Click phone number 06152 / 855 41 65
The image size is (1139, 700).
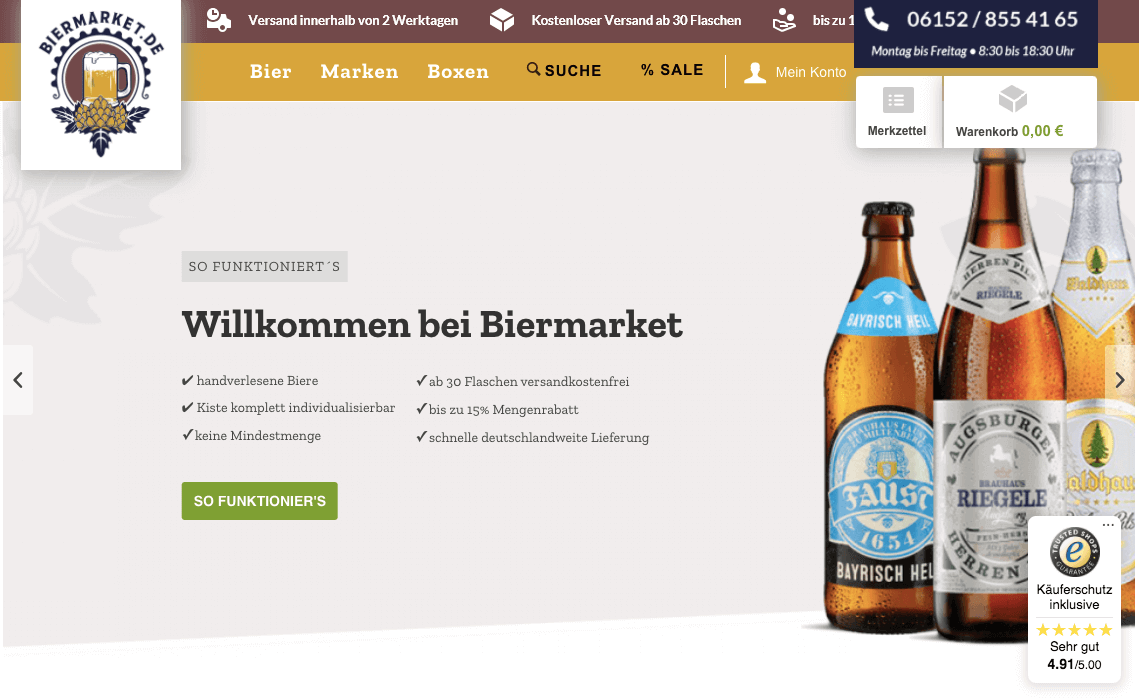pyautogui.click(x=992, y=20)
